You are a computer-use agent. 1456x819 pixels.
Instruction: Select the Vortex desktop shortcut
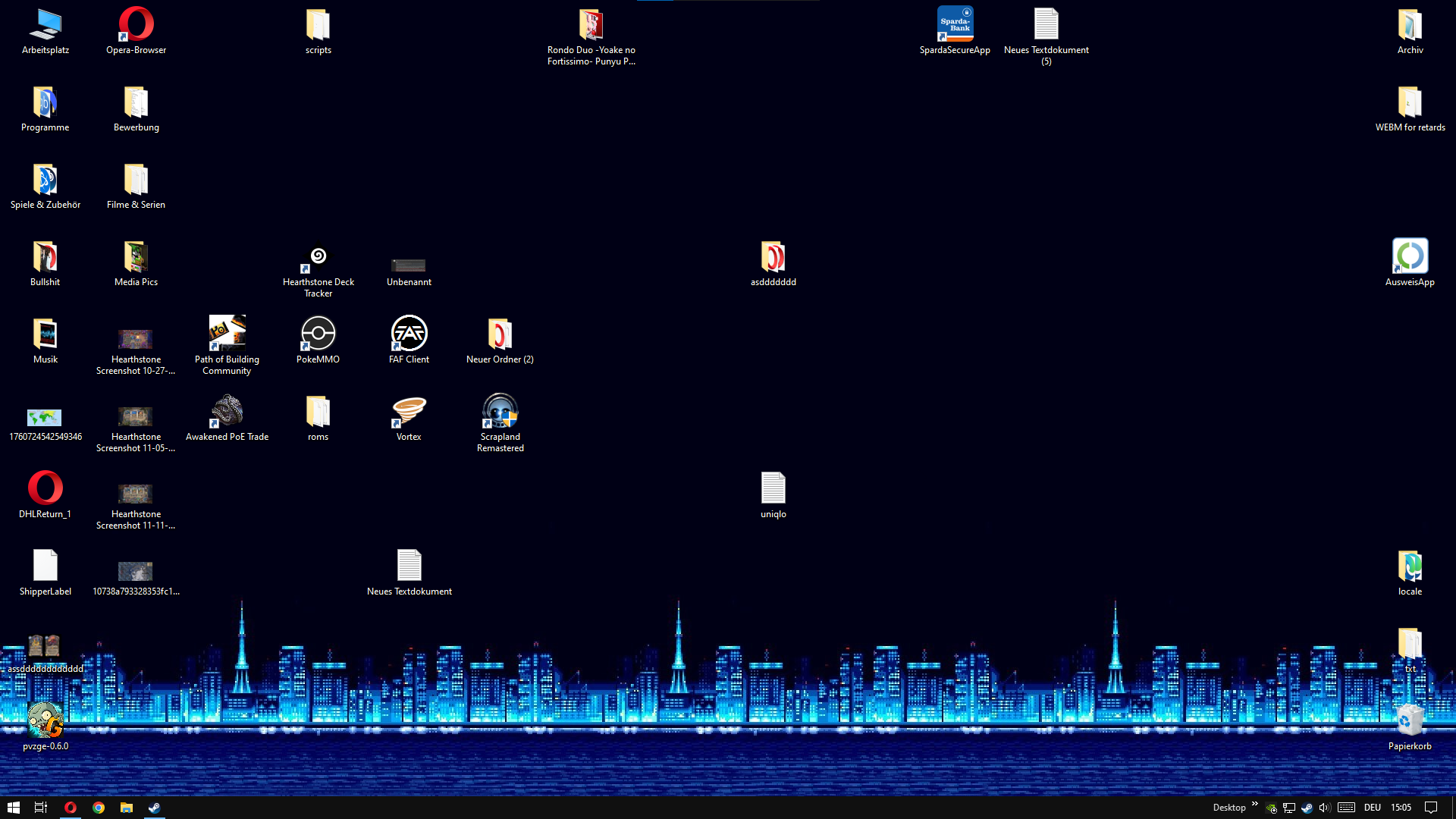click(x=409, y=412)
